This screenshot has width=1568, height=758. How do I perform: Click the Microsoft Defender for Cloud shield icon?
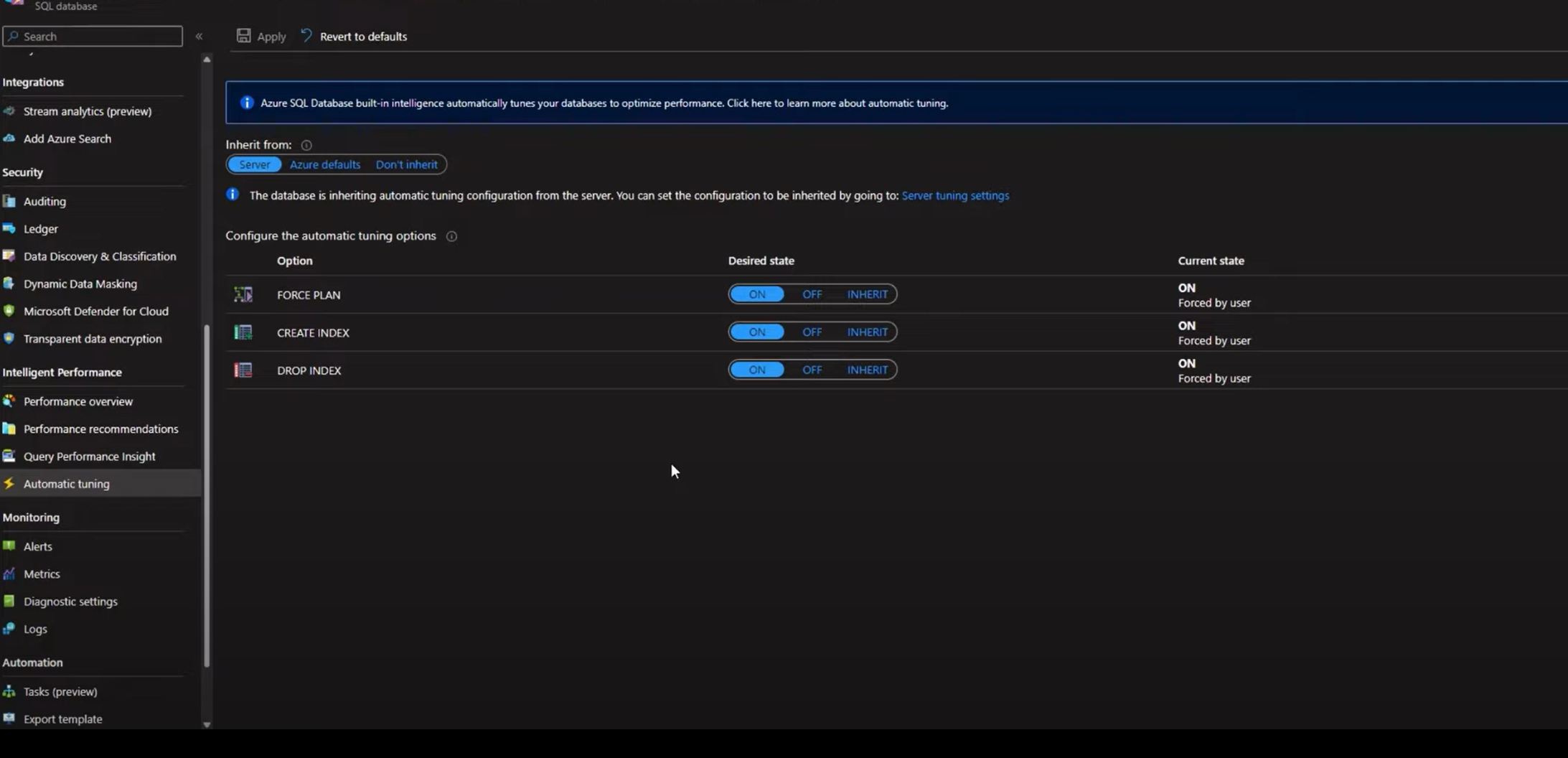[x=9, y=311]
